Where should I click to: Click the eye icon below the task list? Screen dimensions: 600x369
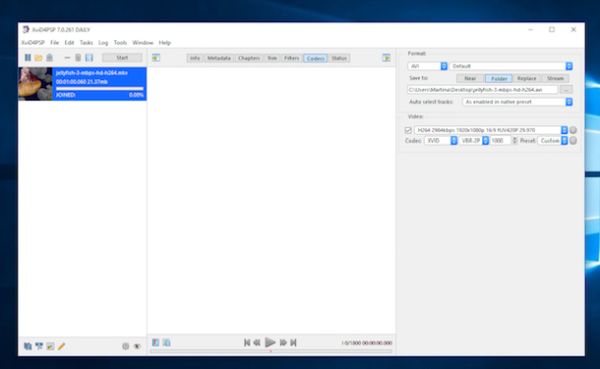point(137,346)
